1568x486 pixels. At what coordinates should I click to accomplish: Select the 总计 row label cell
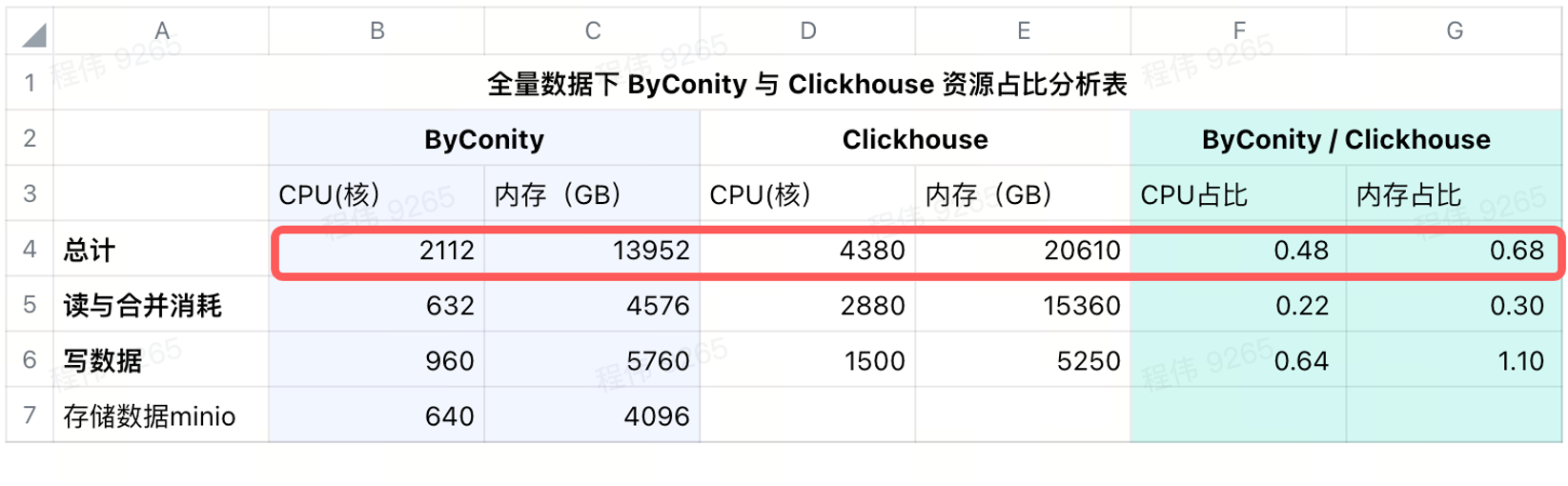click(x=161, y=250)
